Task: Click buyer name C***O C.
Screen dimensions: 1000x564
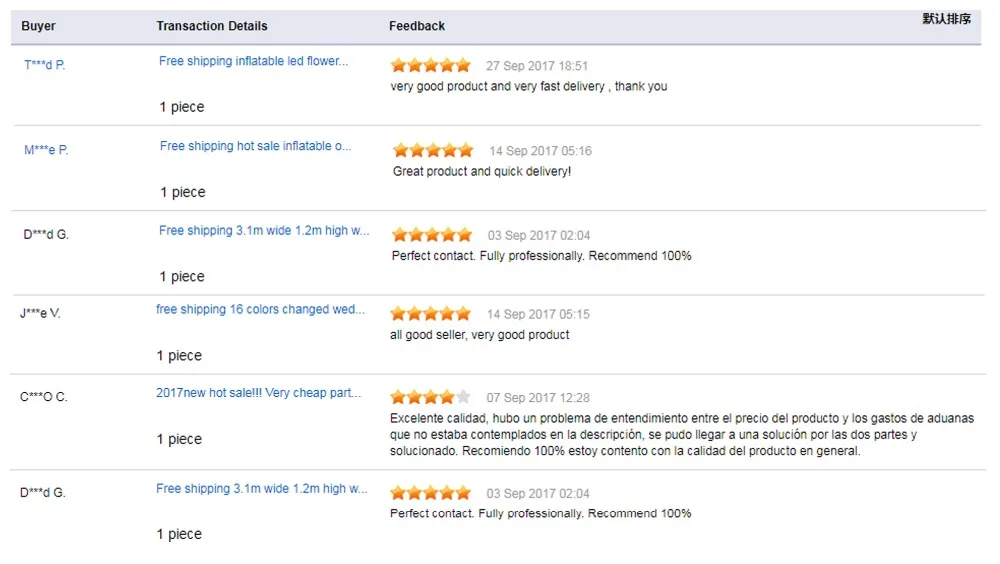Action: click(44, 397)
